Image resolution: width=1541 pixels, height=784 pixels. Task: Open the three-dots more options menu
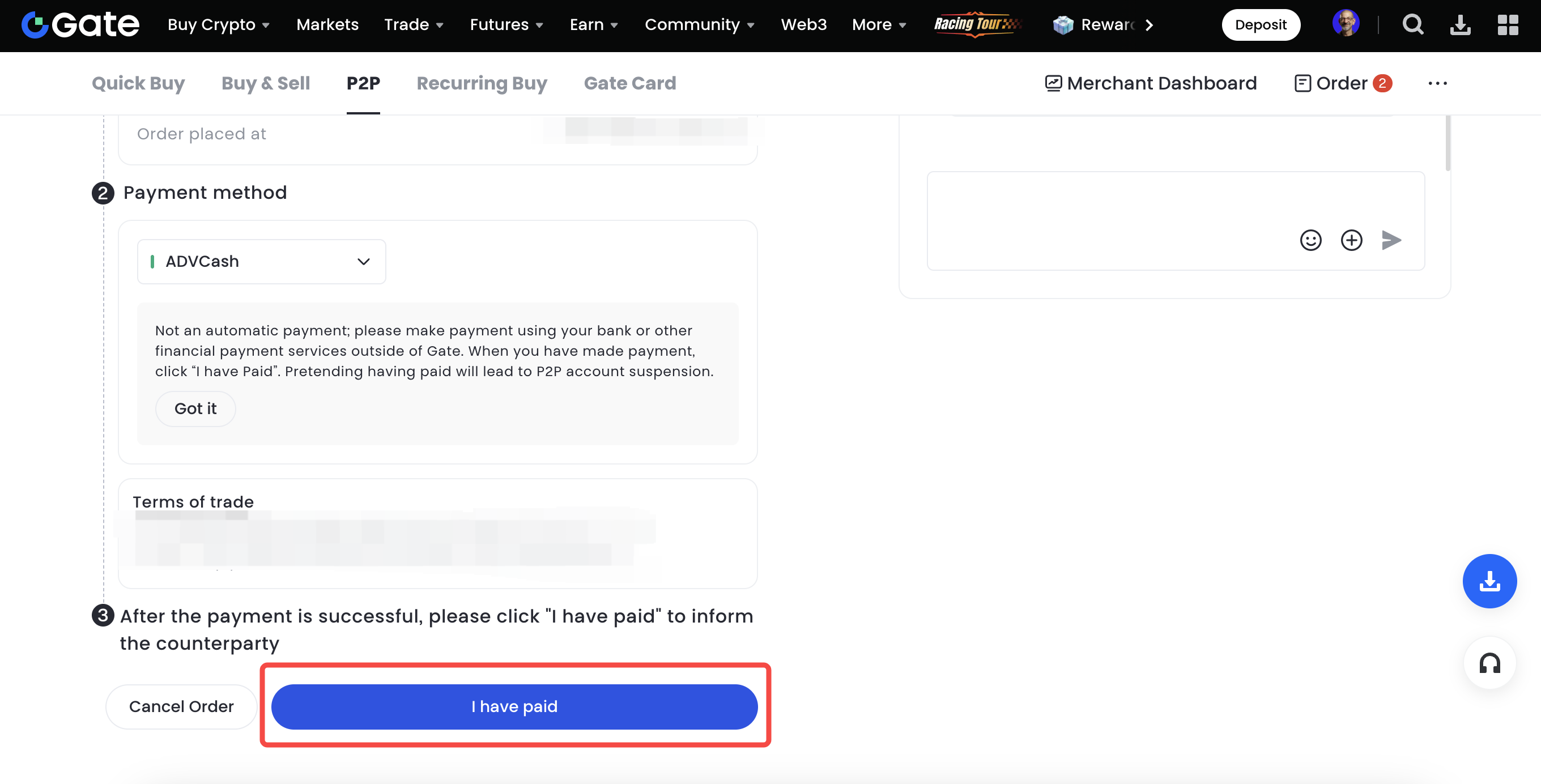coord(1437,84)
